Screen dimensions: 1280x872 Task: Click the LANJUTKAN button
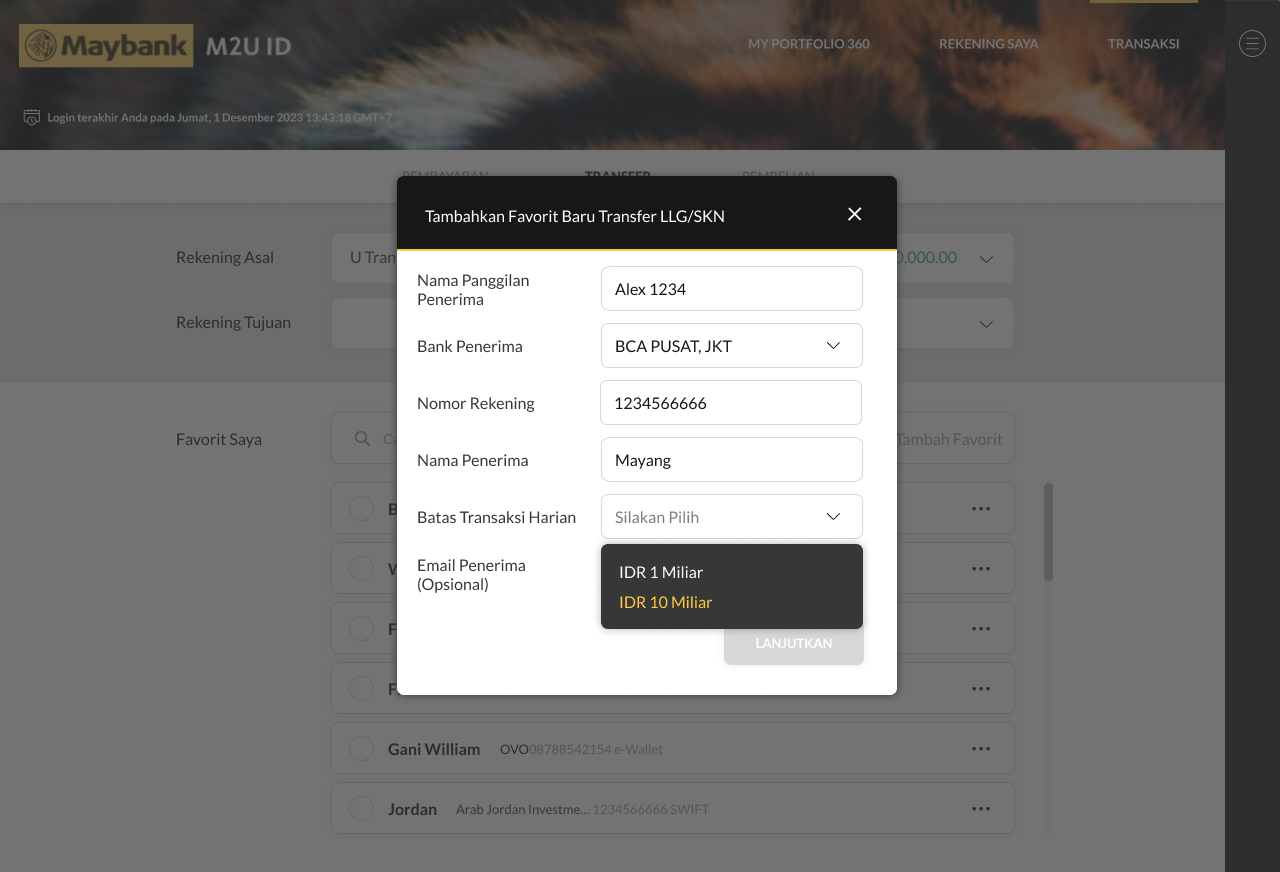pyautogui.click(x=794, y=644)
